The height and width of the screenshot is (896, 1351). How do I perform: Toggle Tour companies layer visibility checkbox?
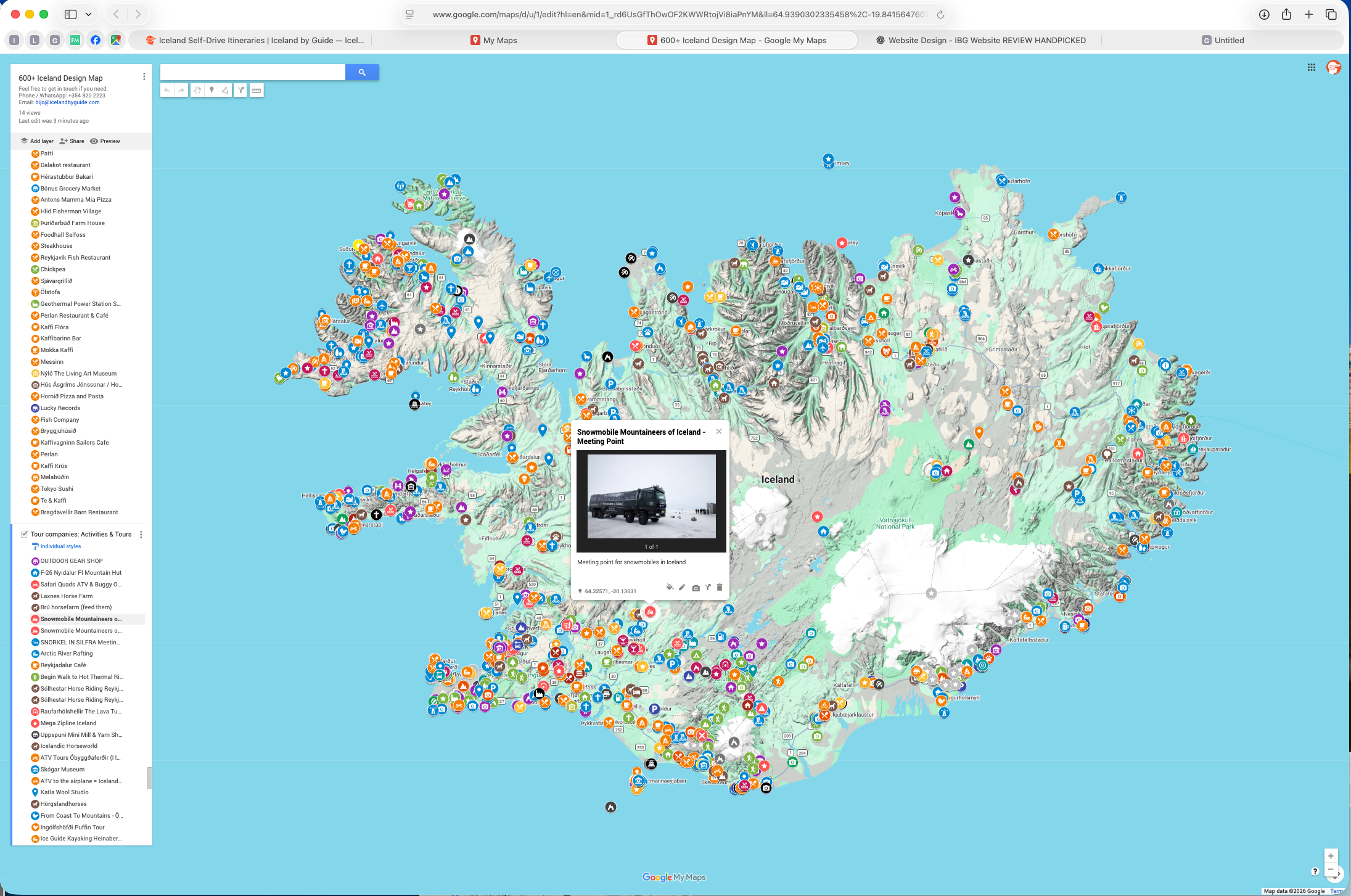24,534
